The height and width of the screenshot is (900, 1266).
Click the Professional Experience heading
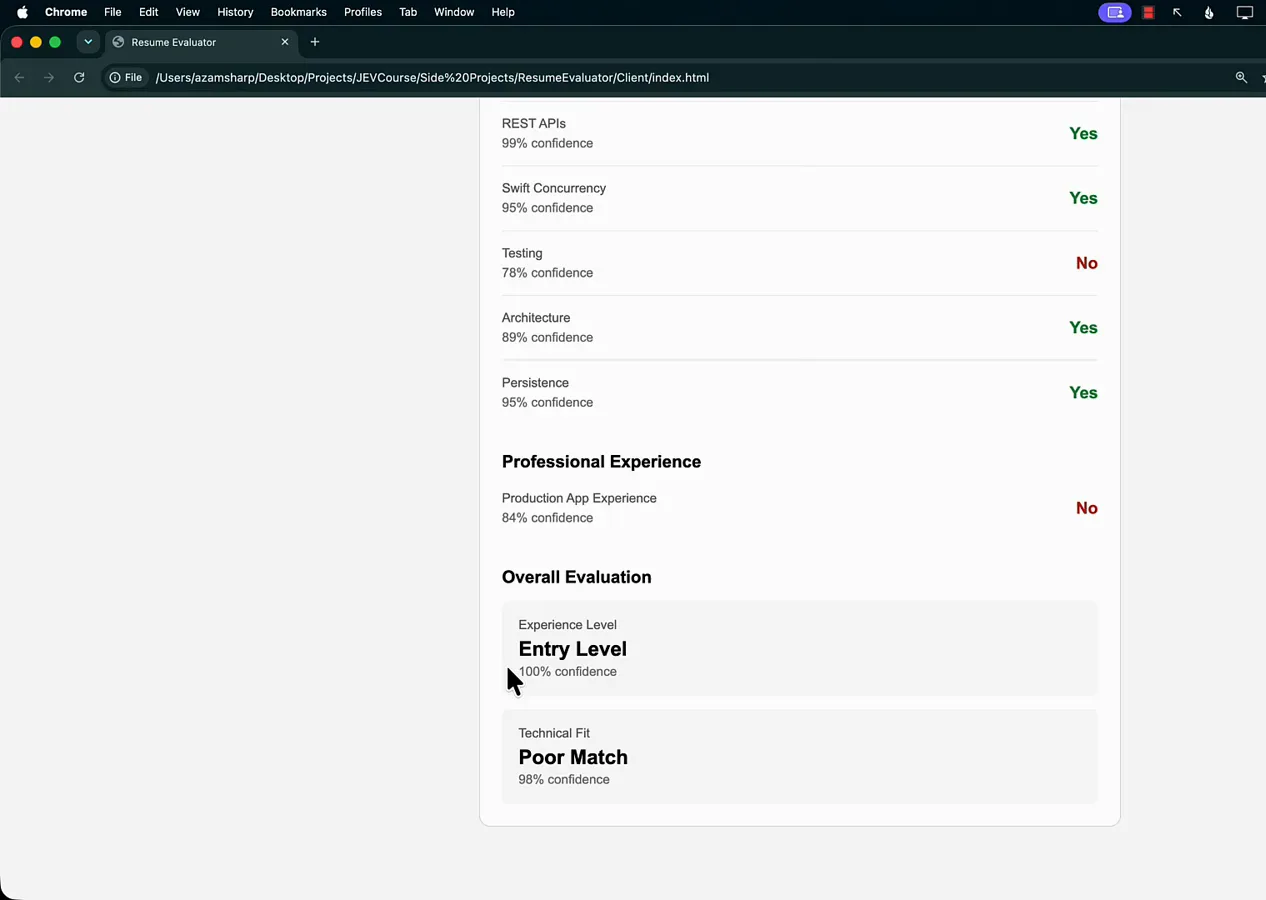pos(601,461)
